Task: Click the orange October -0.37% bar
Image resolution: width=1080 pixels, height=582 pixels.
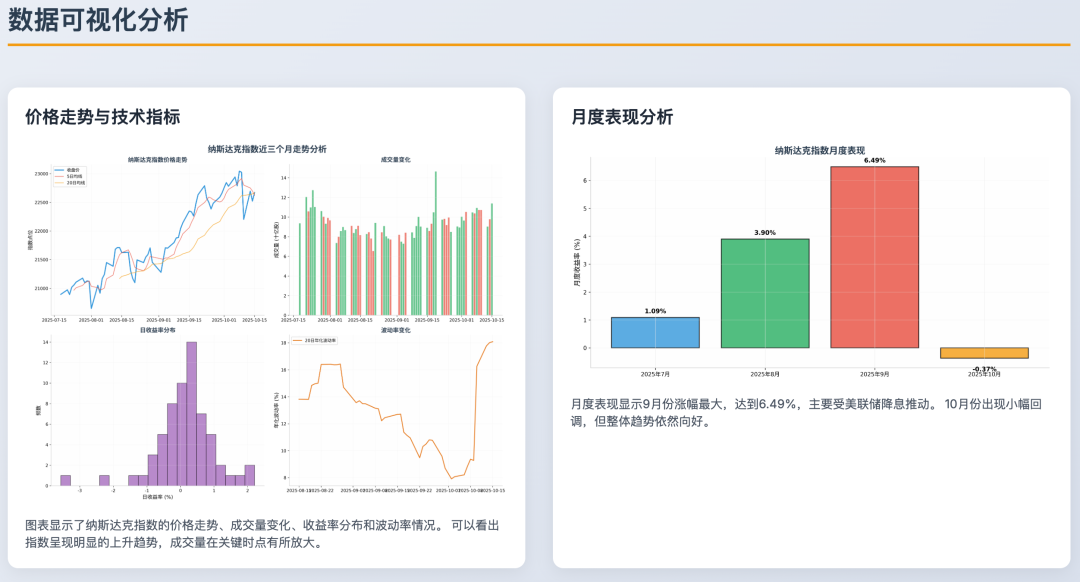Action: [x=984, y=353]
